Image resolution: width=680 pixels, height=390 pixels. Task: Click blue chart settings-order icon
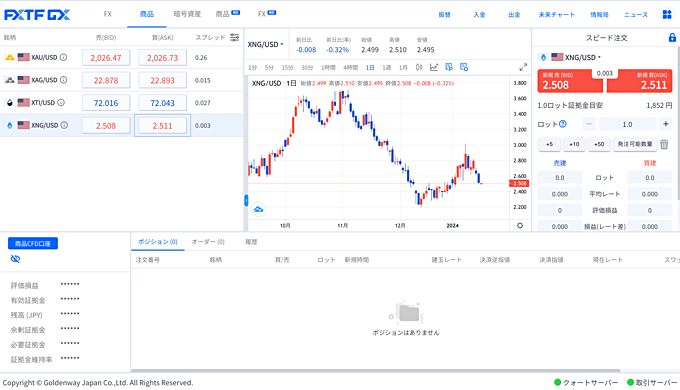pyautogui.click(x=464, y=67)
